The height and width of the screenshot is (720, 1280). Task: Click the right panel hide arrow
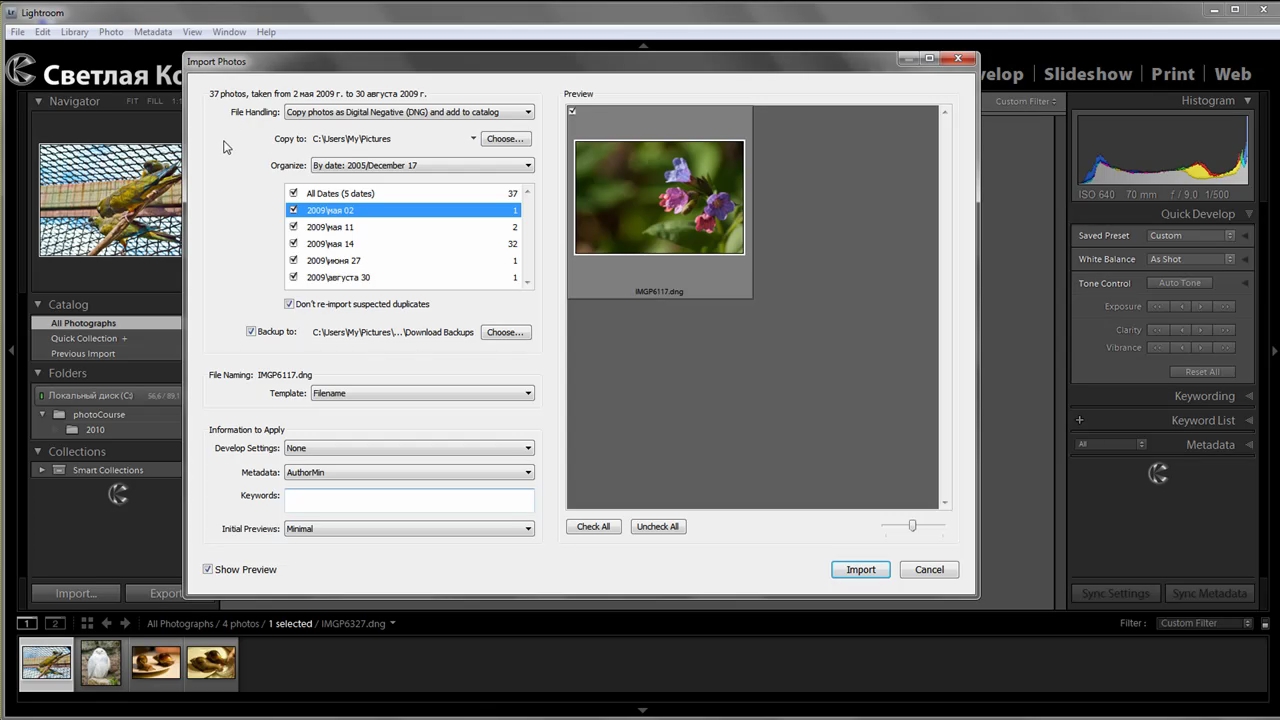pos(1274,351)
